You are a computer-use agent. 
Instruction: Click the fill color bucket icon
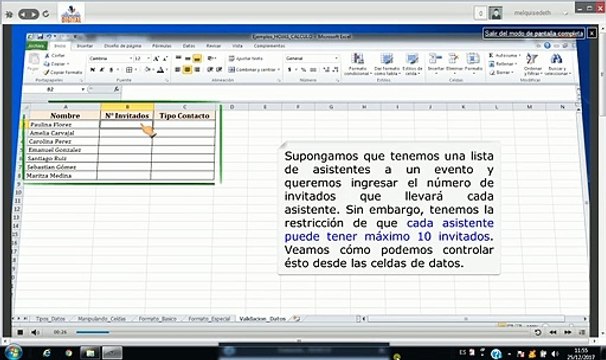point(147,70)
